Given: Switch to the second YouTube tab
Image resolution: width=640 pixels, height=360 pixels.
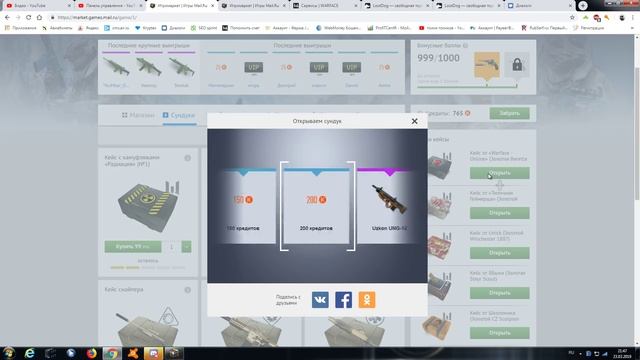Looking at the screenshot, I should pyautogui.click(x=109, y=6).
